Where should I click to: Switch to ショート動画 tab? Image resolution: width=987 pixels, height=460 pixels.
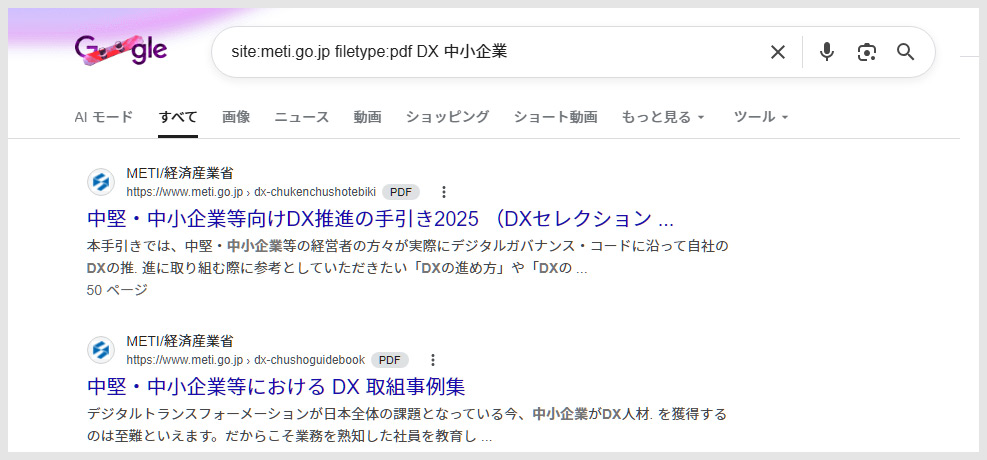click(555, 117)
